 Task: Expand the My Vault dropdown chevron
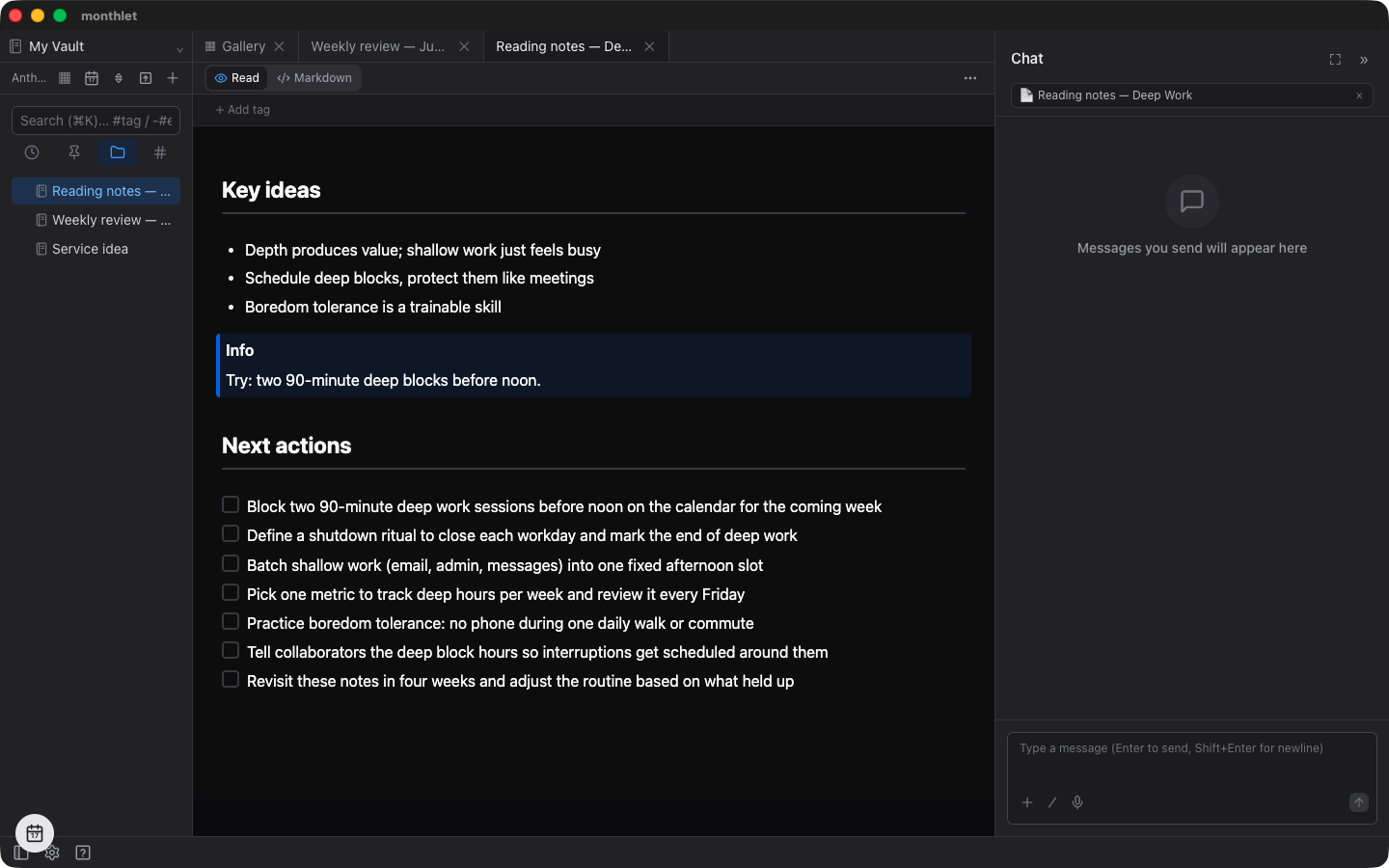(179, 49)
